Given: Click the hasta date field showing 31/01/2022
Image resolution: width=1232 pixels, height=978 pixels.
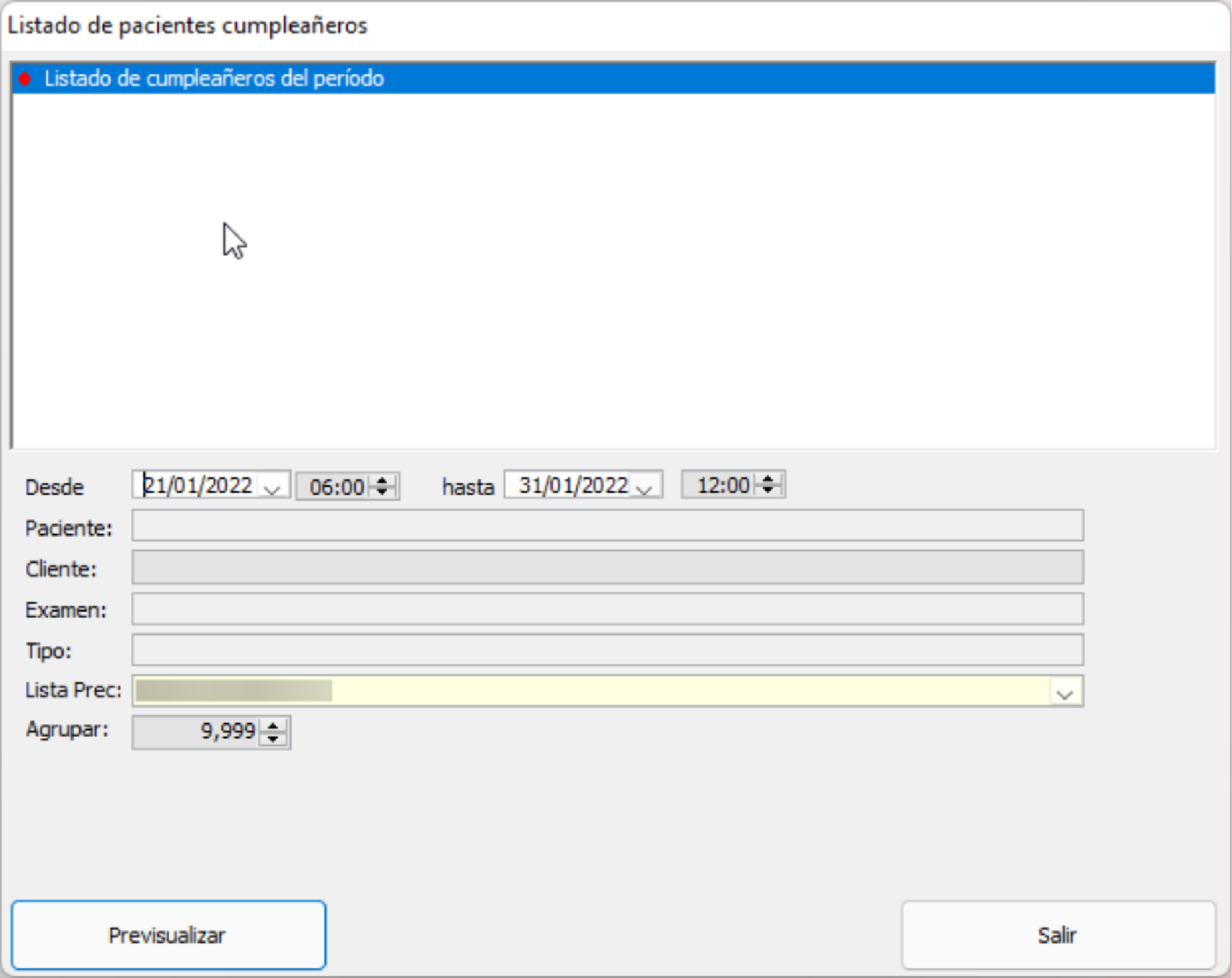Looking at the screenshot, I should point(573,485).
